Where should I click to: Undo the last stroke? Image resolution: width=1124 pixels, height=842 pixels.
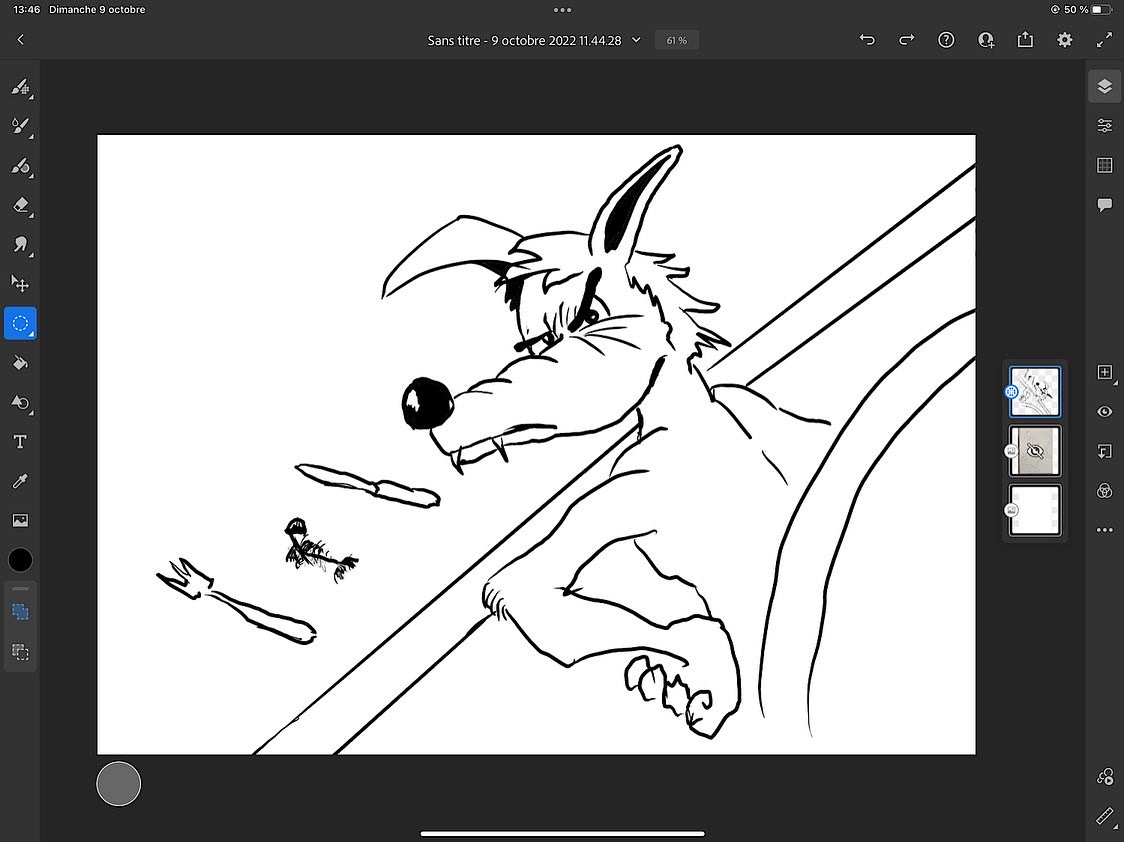[x=867, y=40]
